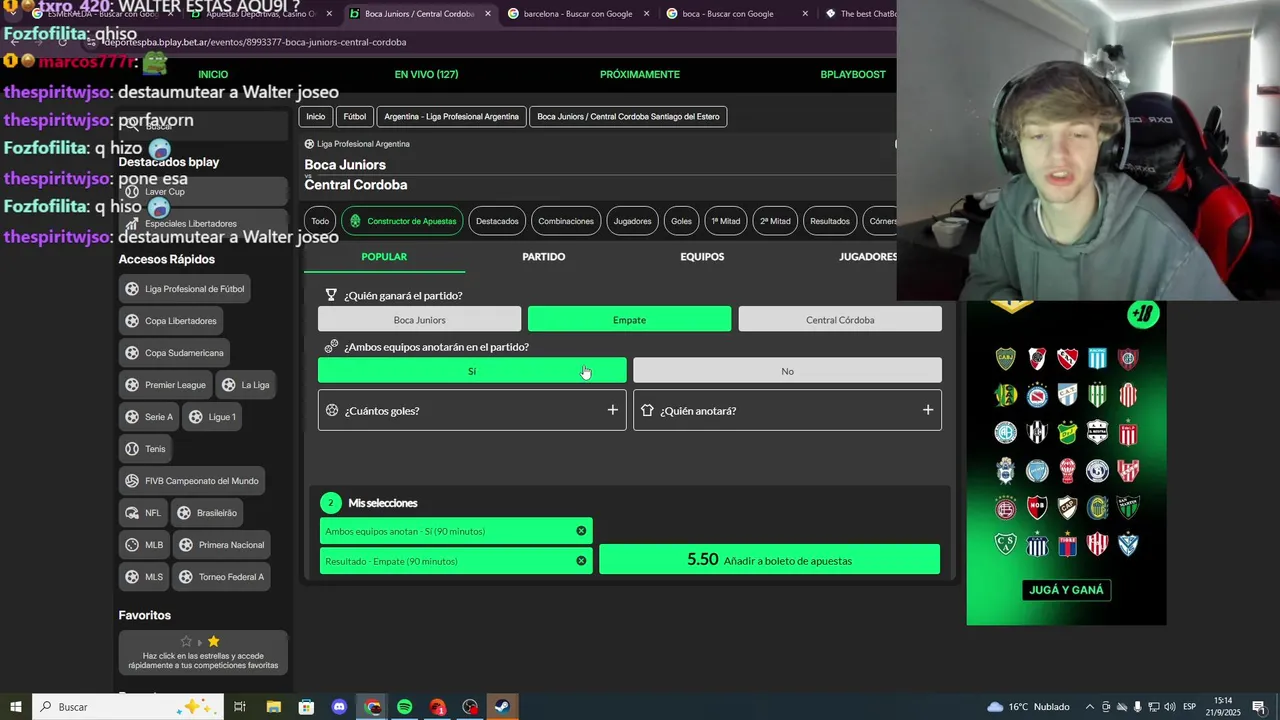
Task: Click the baseball icon beside MLB
Action: pos(132,545)
